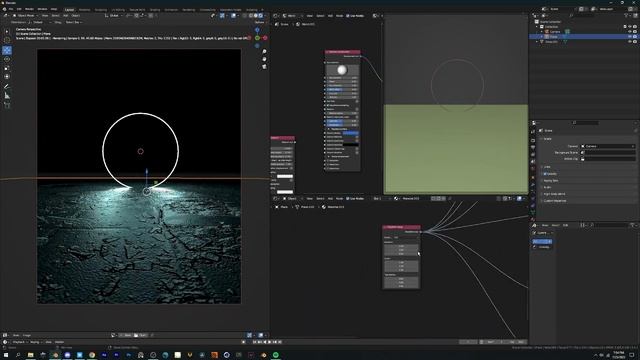
Task: Expand the Units panel section
Action: point(547,167)
